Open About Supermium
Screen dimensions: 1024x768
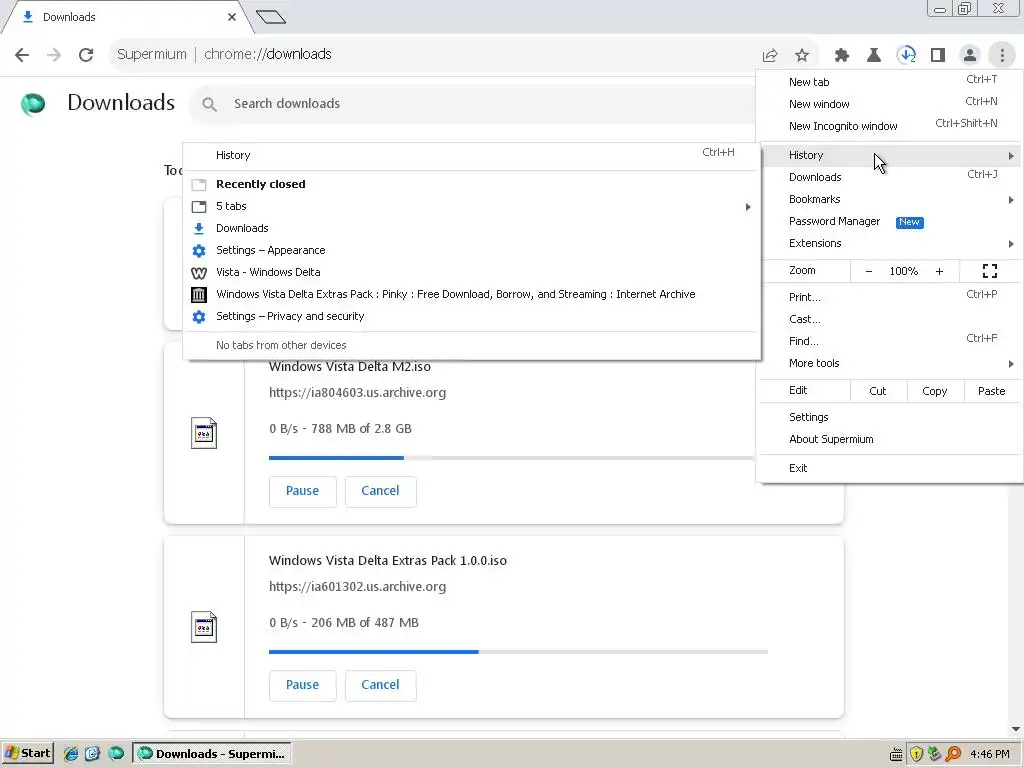coord(889,440)
